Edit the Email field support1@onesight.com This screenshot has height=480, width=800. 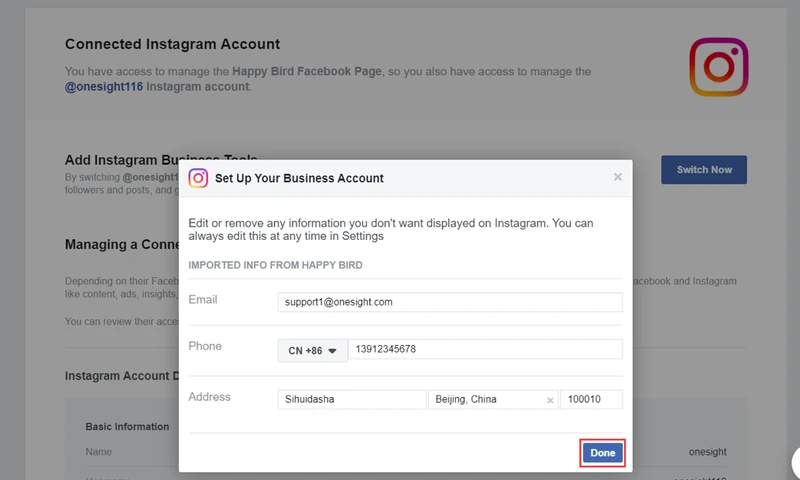point(450,302)
